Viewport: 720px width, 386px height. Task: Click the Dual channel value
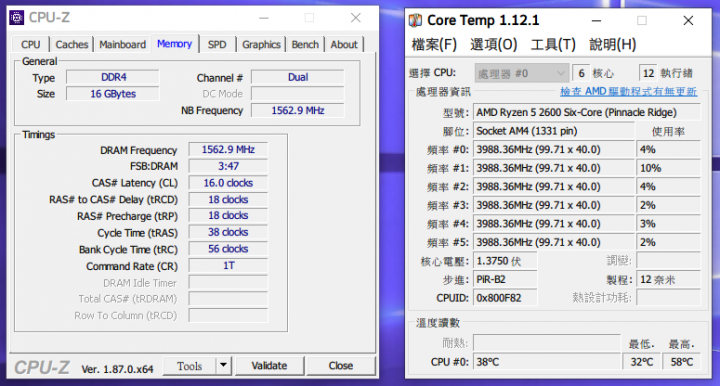[298, 77]
